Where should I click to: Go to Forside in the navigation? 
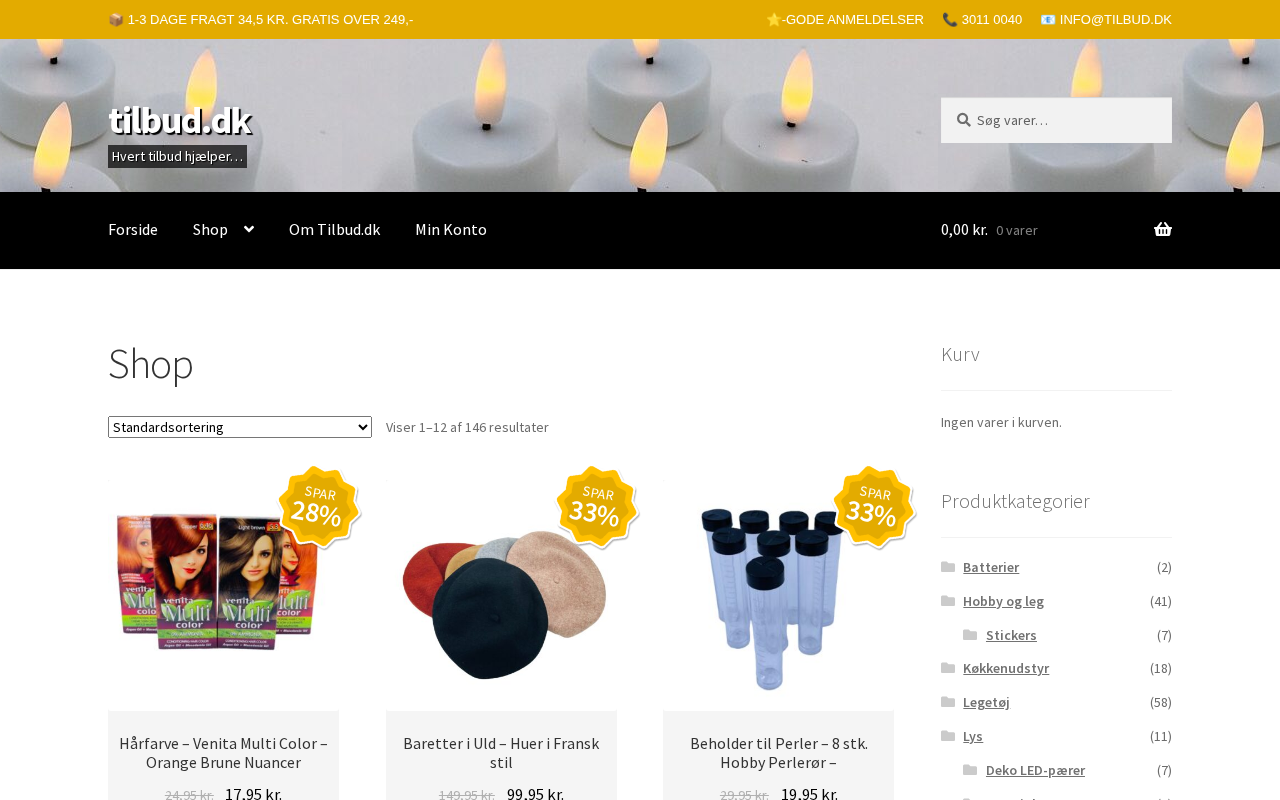click(x=133, y=230)
